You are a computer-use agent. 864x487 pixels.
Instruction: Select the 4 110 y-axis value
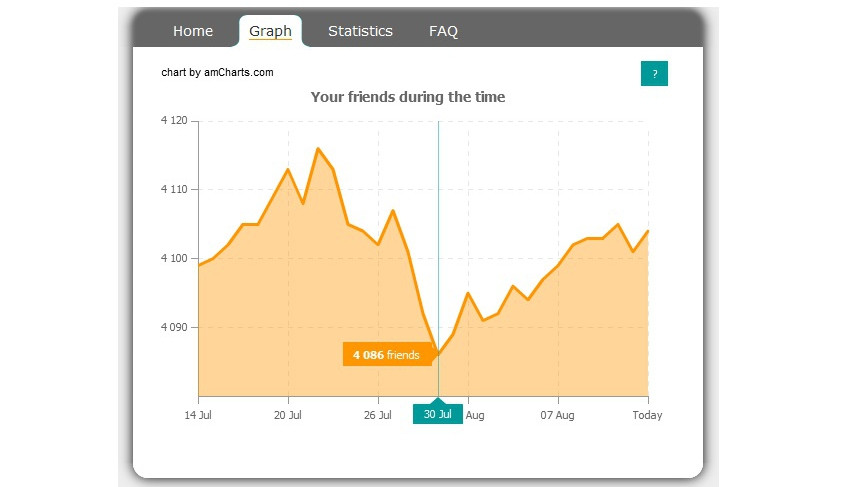pos(174,189)
